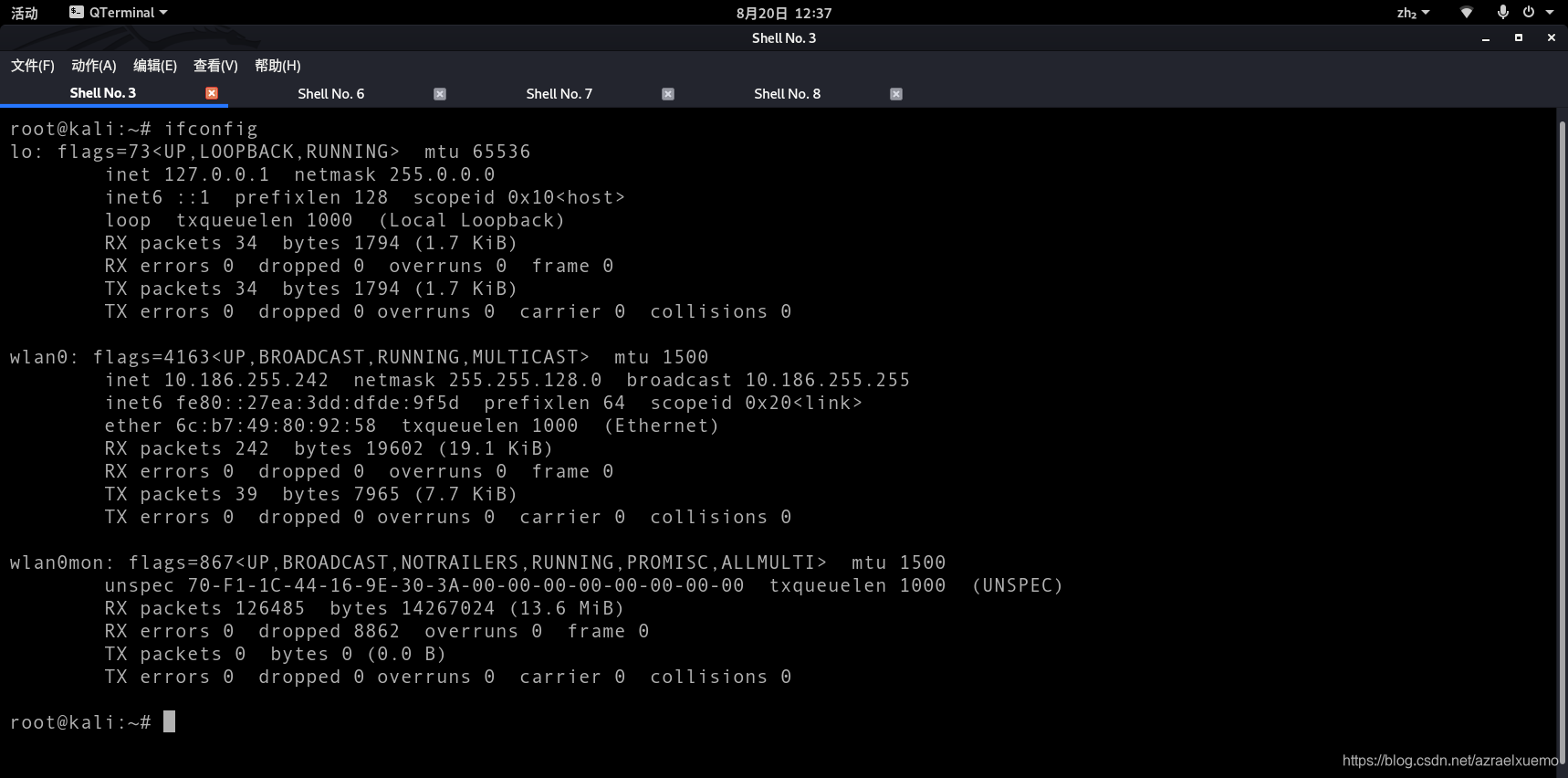Select the Shell No. 3 tab
This screenshot has height=778, width=1568.
coord(103,93)
